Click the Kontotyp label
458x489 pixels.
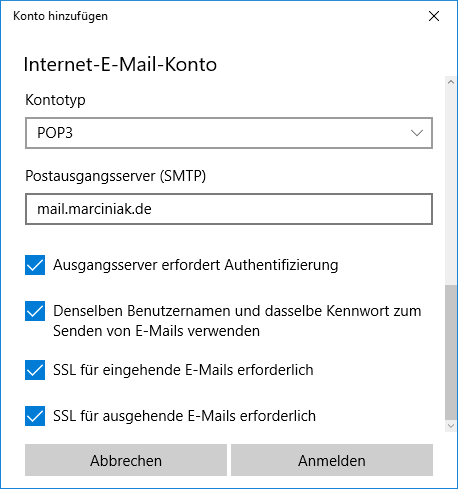[55, 100]
